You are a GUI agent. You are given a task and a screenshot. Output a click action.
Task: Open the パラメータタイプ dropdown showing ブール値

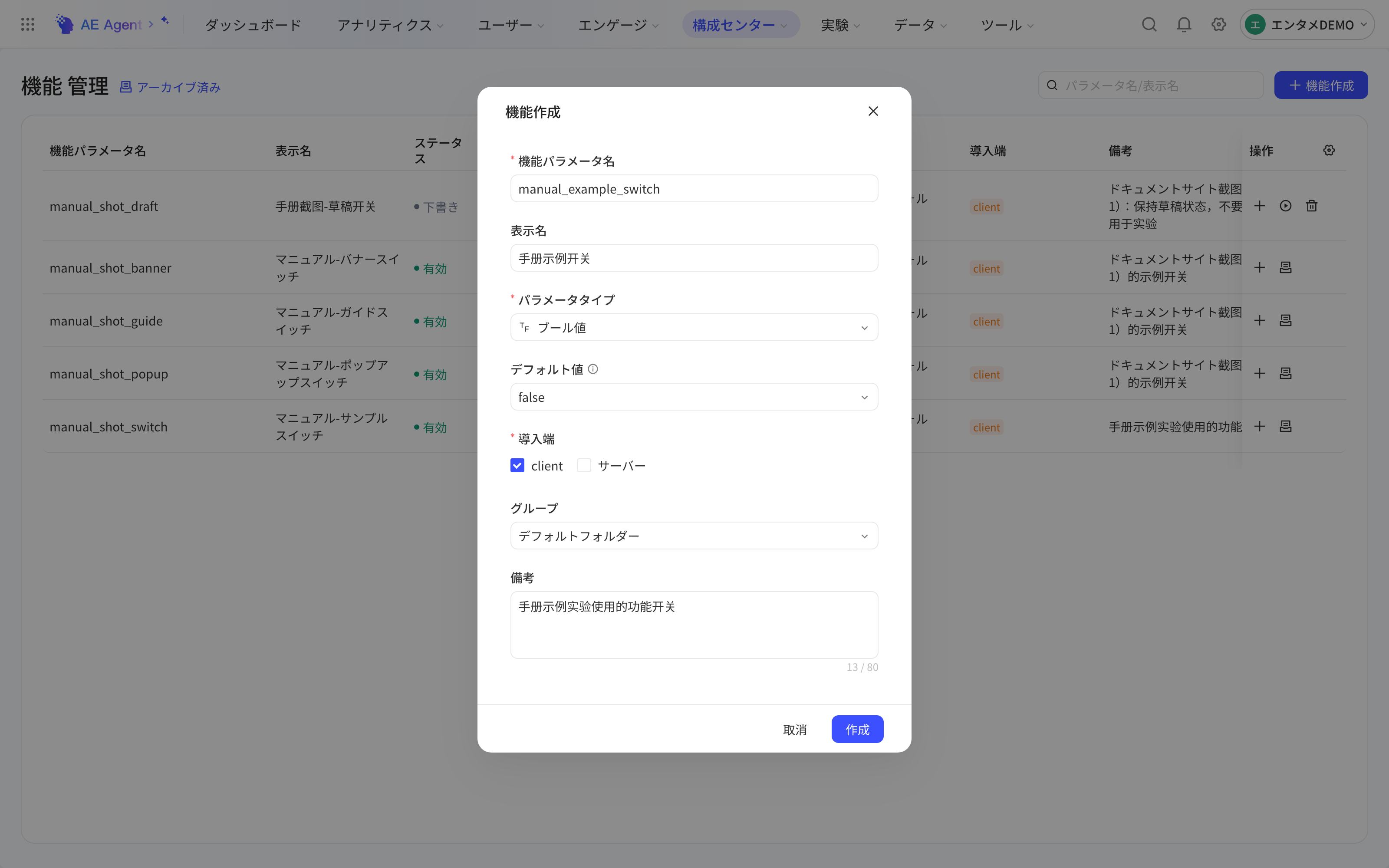coord(694,327)
